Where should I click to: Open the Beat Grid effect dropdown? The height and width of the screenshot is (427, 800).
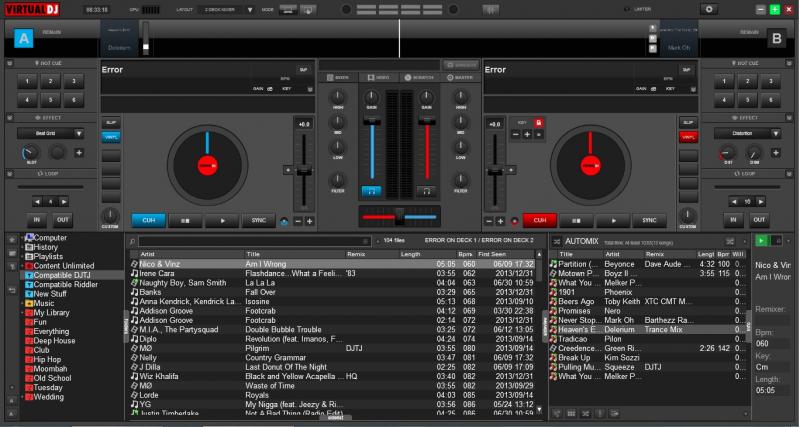tap(79, 134)
